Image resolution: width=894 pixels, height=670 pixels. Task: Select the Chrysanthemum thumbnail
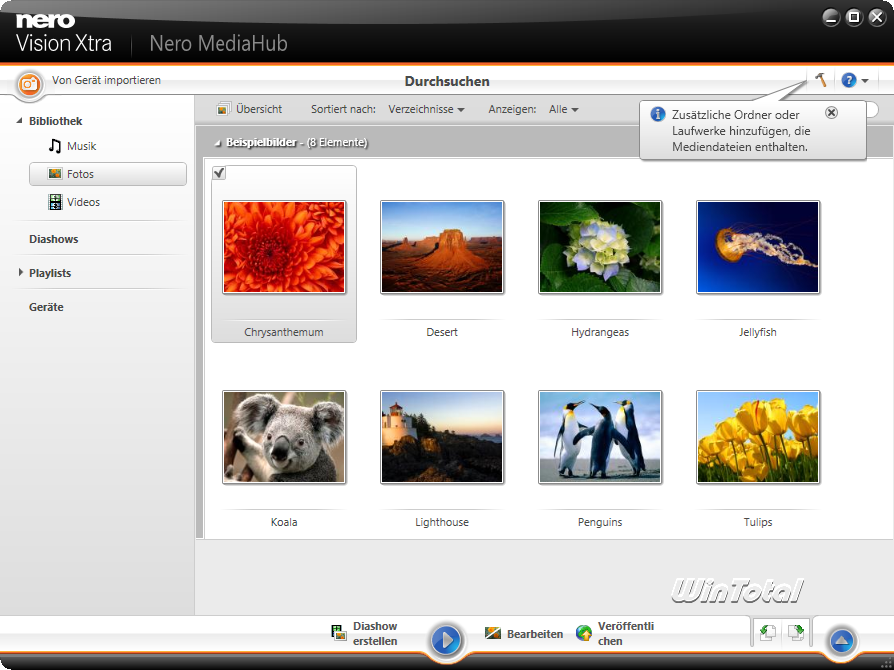pos(284,247)
